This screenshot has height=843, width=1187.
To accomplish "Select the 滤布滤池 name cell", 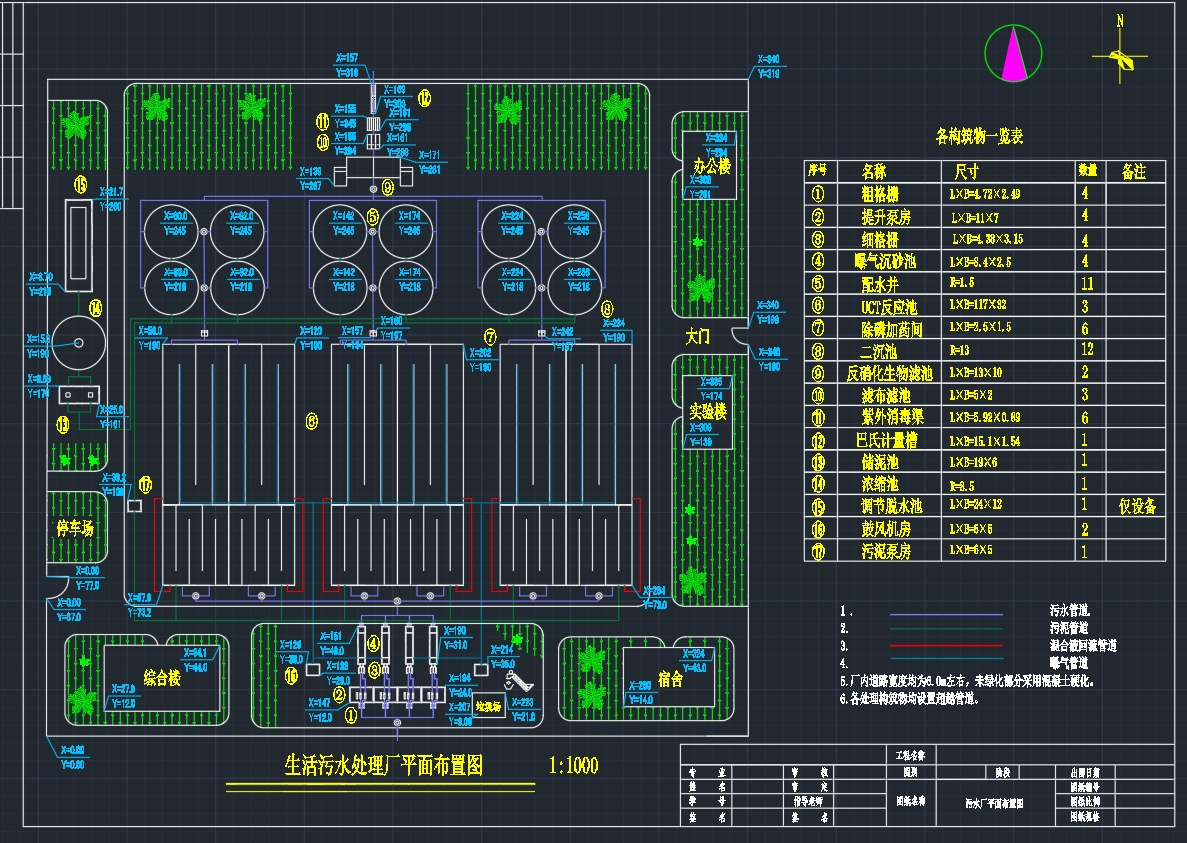I will coord(886,395).
